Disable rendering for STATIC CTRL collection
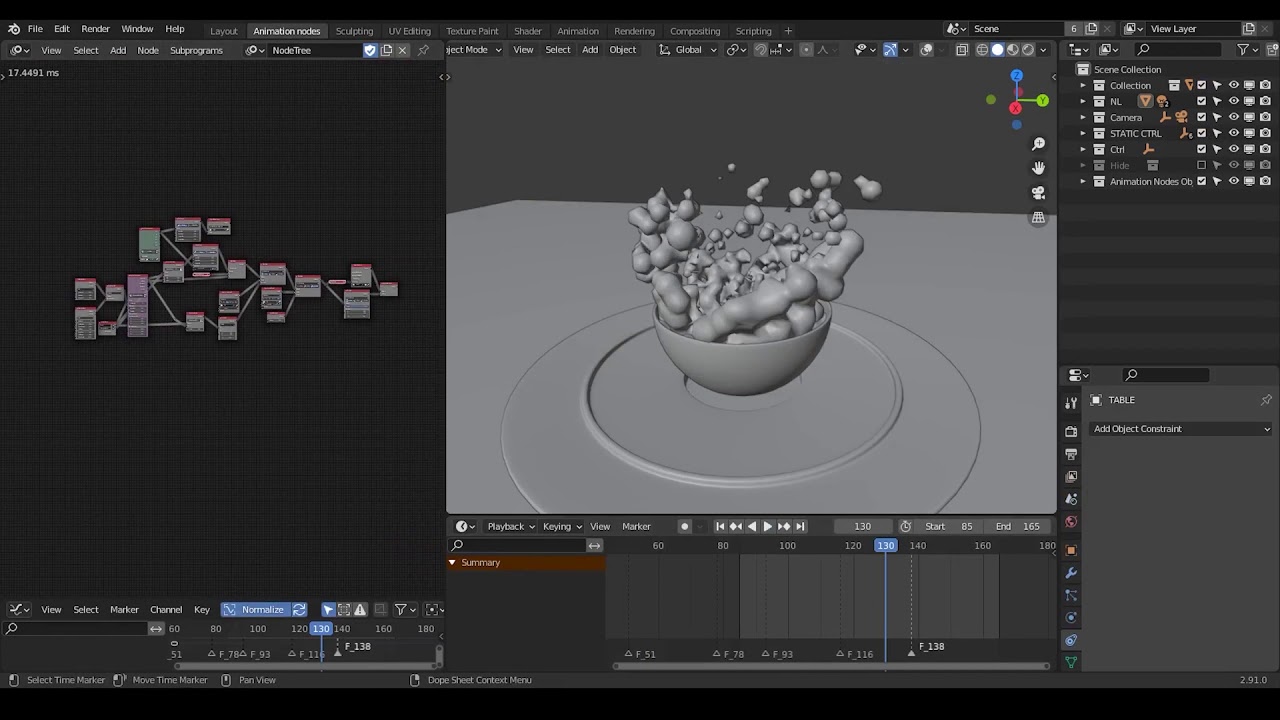The height and width of the screenshot is (720, 1280). (x=1266, y=133)
